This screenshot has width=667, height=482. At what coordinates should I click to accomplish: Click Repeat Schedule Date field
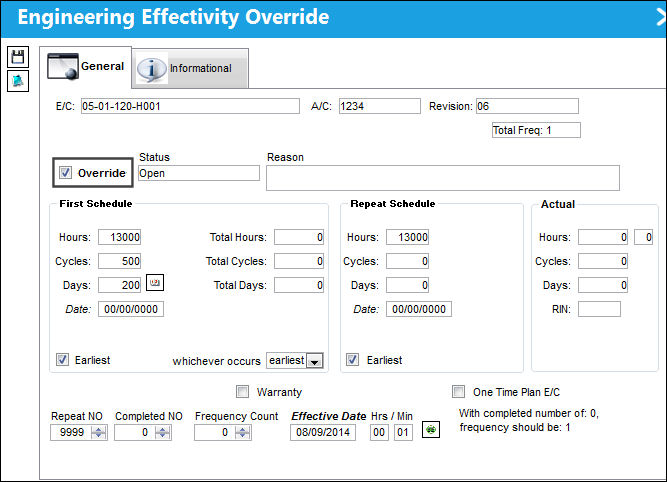pyautogui.click(x=419, y=309)
